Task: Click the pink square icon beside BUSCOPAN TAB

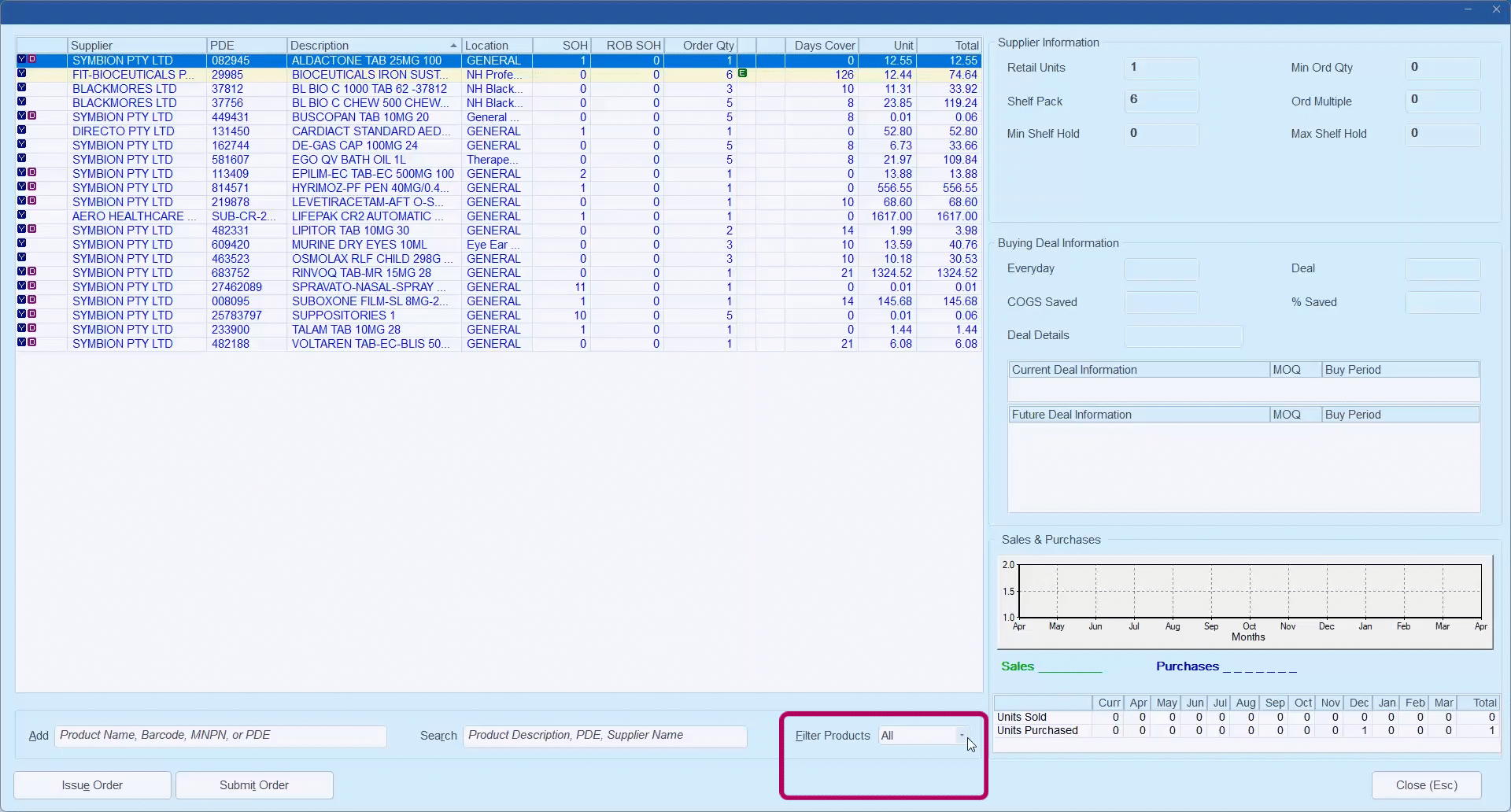Action: [x=32, y=116]
